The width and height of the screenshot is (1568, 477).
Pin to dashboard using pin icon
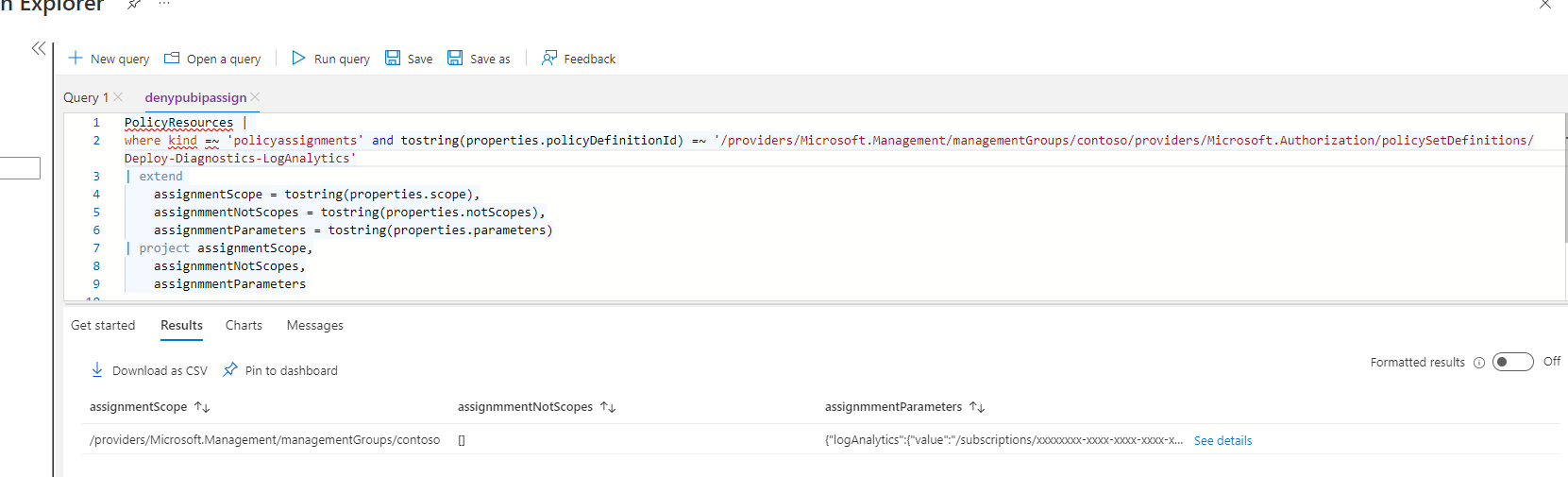[230, 370]
